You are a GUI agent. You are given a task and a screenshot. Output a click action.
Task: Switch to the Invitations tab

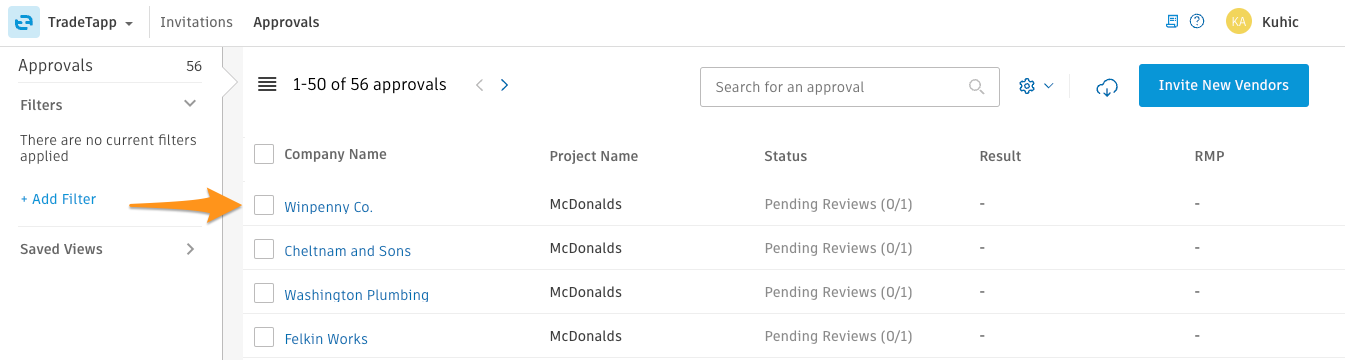pyautogui.click(x=196, y=22)
